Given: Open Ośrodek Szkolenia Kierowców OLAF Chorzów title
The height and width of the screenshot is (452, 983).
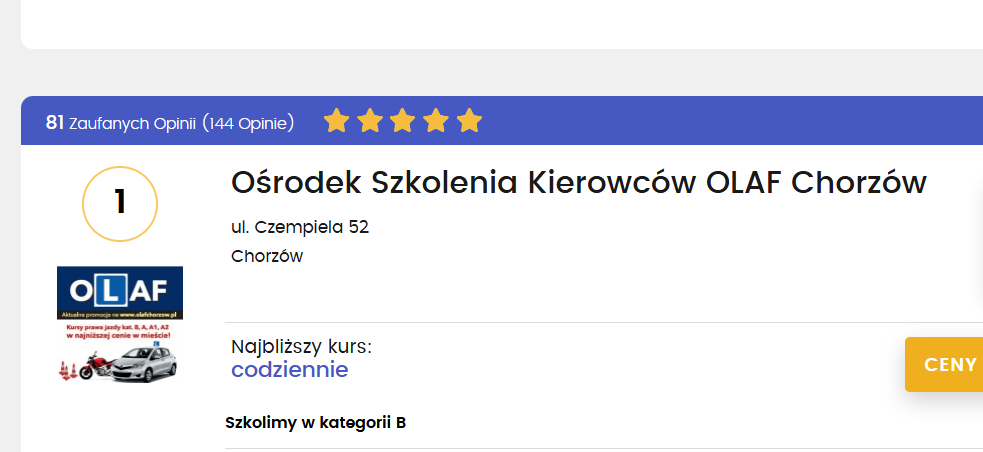Looking at the screenshot, I should click(579, 184).
